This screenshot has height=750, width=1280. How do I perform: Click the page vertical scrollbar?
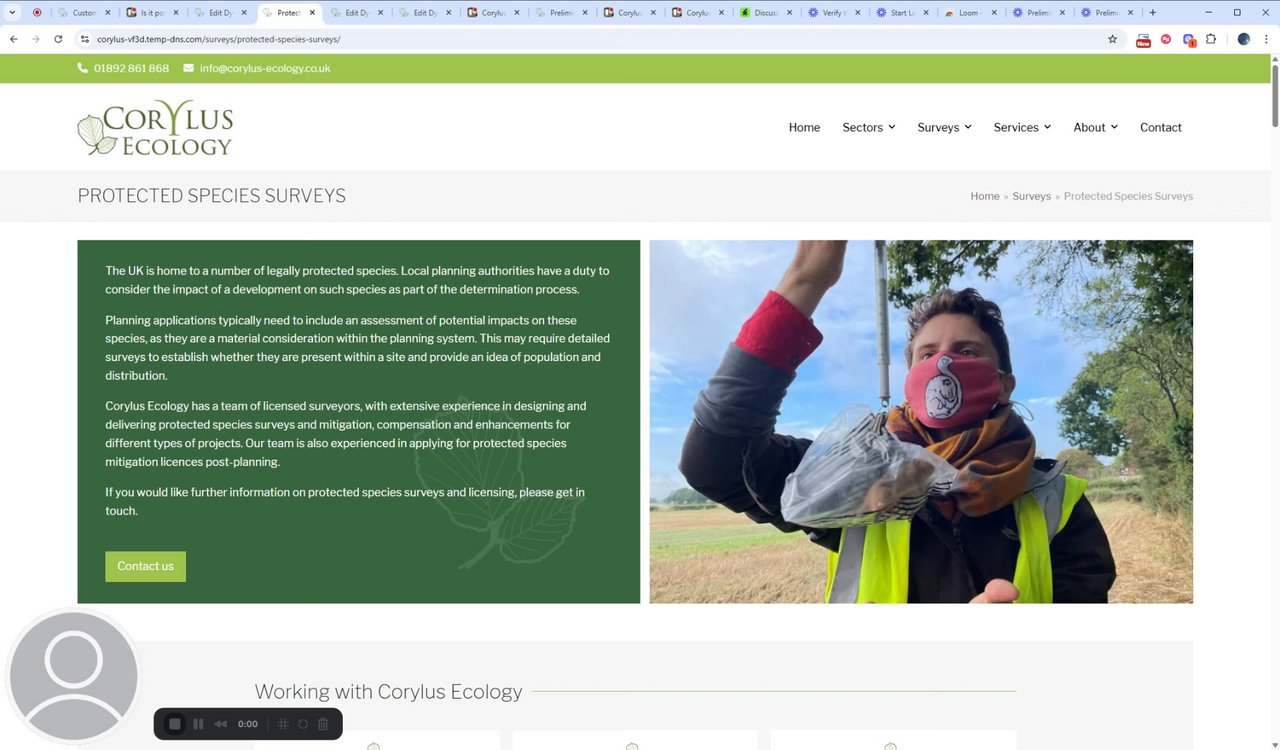(1275, 95)
